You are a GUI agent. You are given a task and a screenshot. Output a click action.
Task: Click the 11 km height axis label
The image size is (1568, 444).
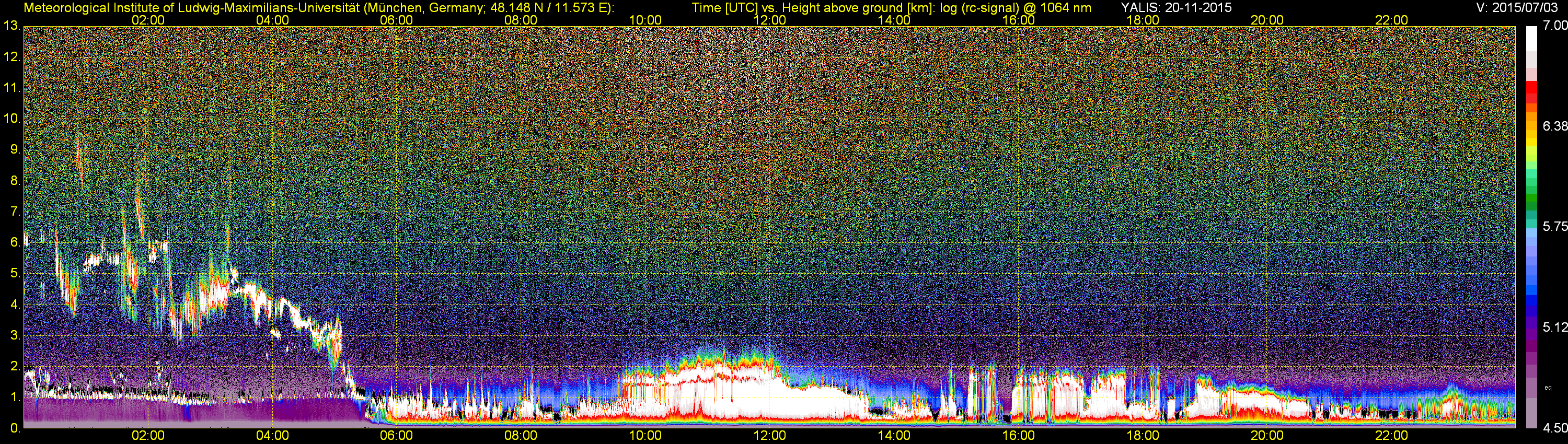[11, 88]
